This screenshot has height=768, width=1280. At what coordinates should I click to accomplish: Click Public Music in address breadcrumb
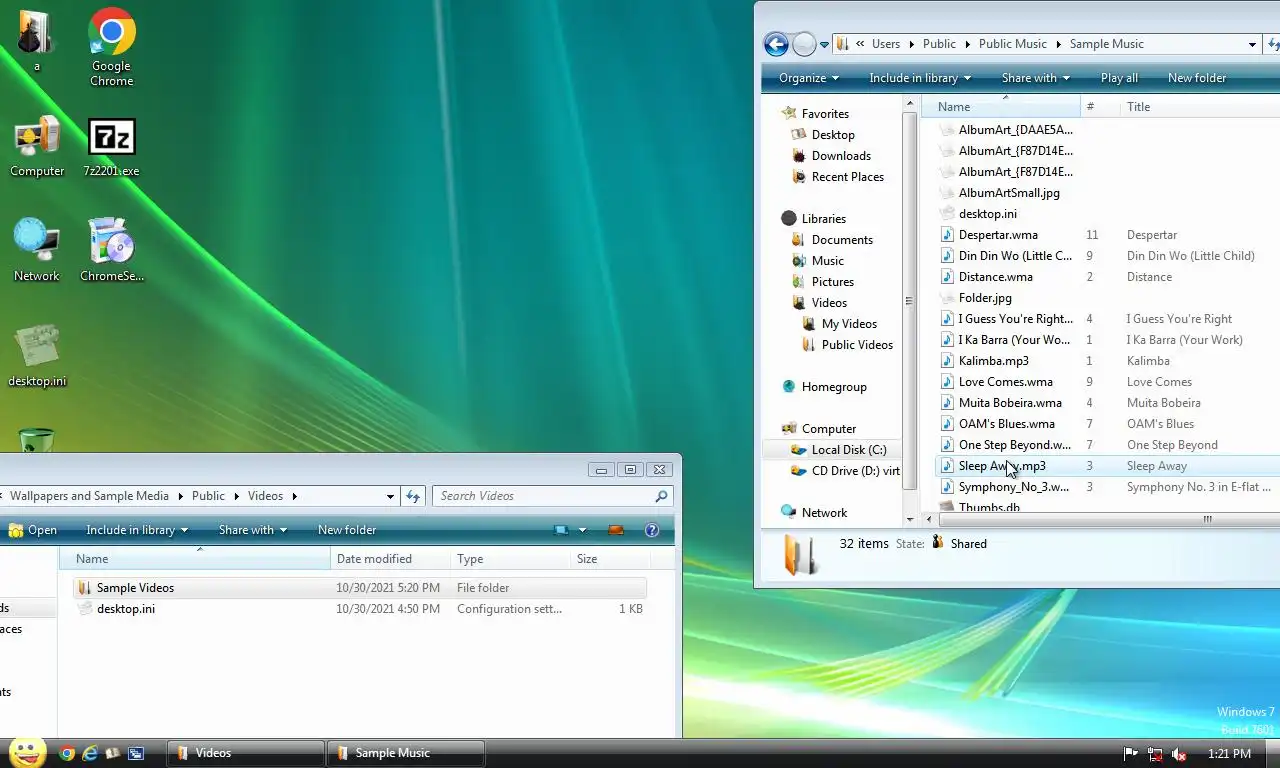[1013, 44]
